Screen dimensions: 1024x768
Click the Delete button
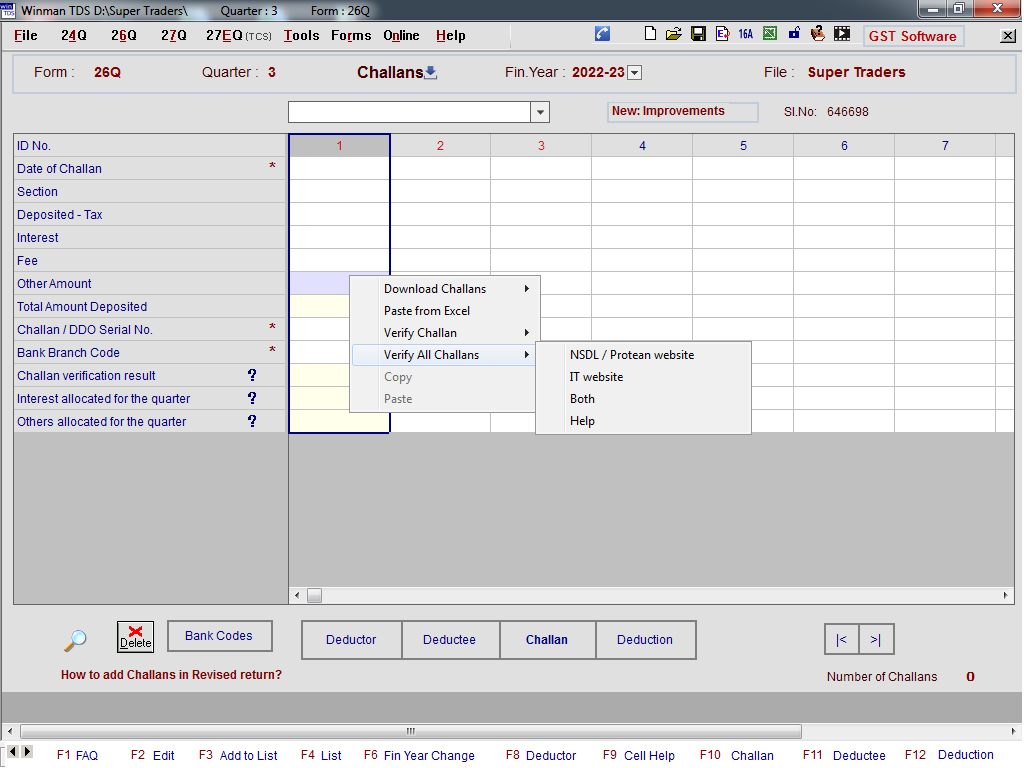pyautogui.click(x=135, y=637)
